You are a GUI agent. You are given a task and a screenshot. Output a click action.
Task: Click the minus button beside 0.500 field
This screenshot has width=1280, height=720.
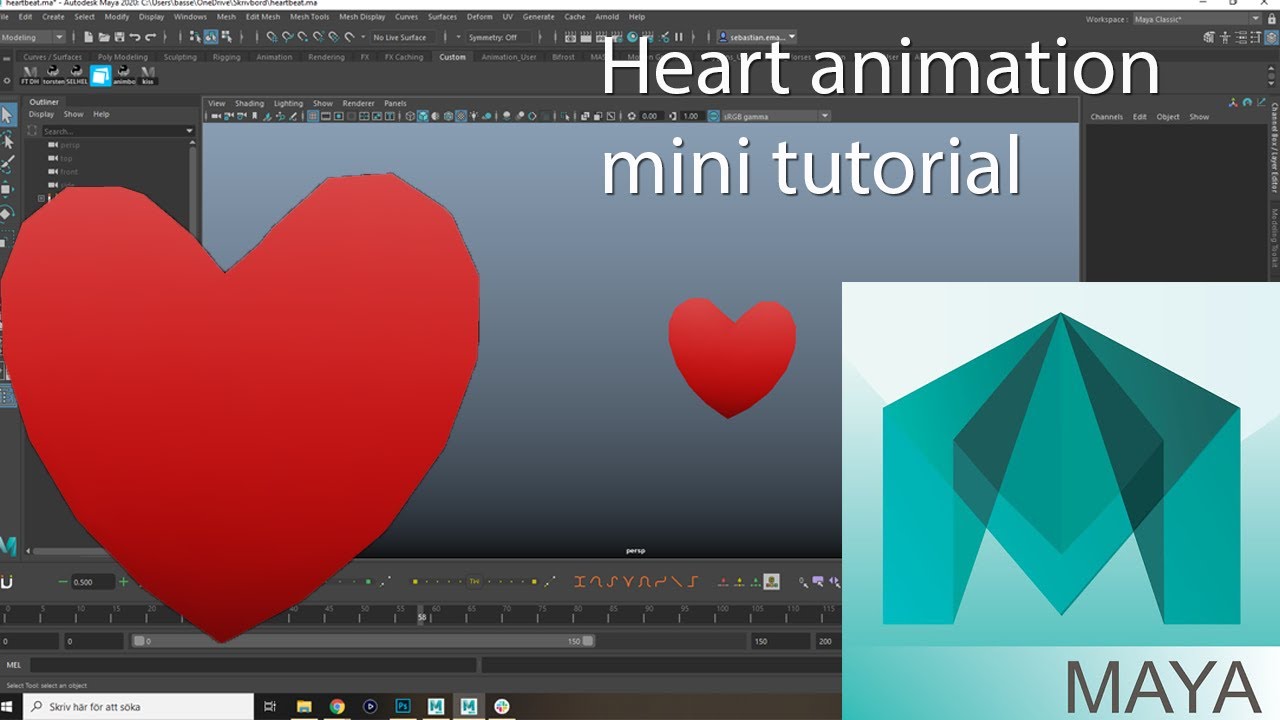63,581
